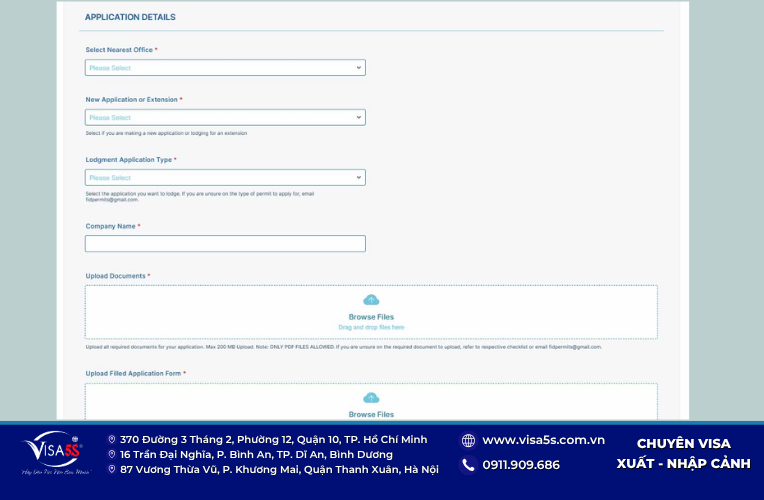Click Browse Files under Upload Filled Application Form
This screenshot has width=764, height=500.
371,414
